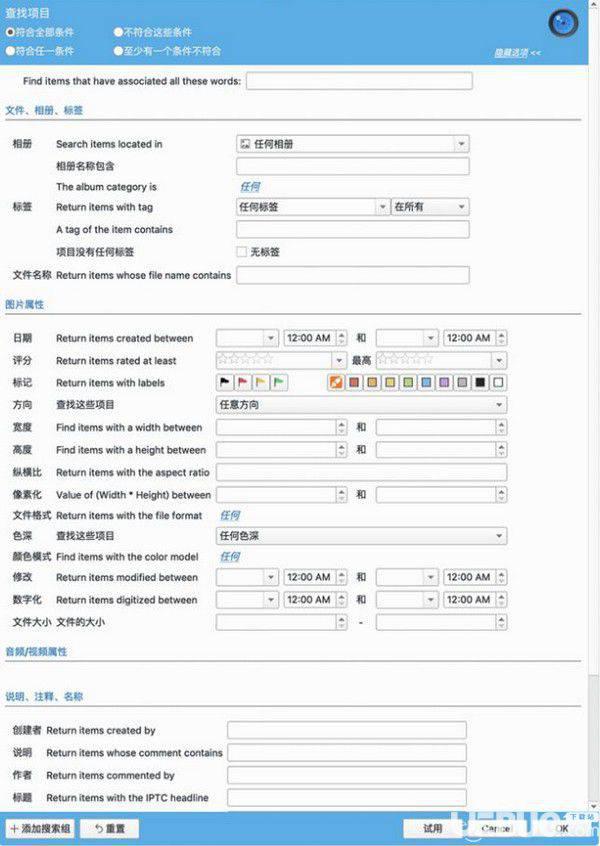
Task: Select the orange no-color label icon
Action: (x=336, y=383)
